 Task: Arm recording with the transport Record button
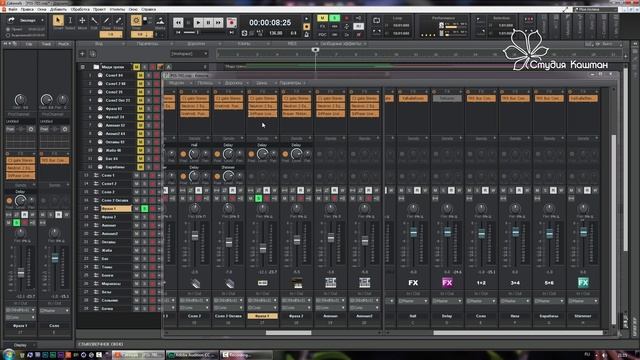[x=231, y=22]
